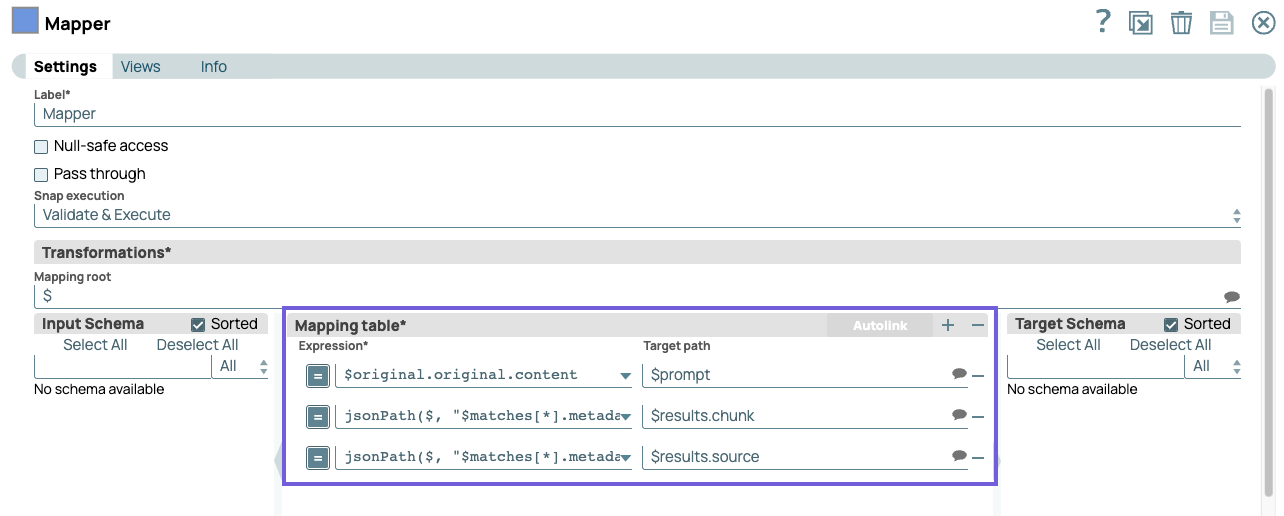Click the trash delete icon
Image resolution: width=1284 pixels, height=516 pixels.
click(x=1181, y=23)
